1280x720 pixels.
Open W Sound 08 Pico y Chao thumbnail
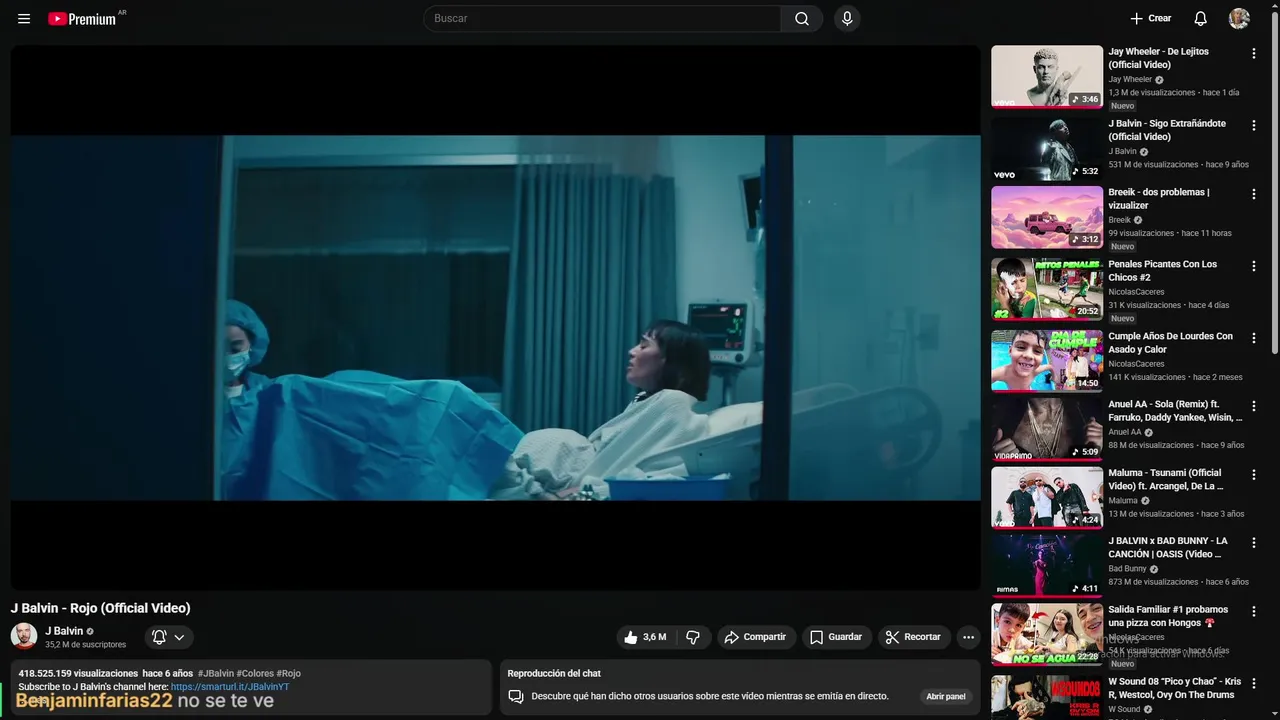pos(1047,697)
